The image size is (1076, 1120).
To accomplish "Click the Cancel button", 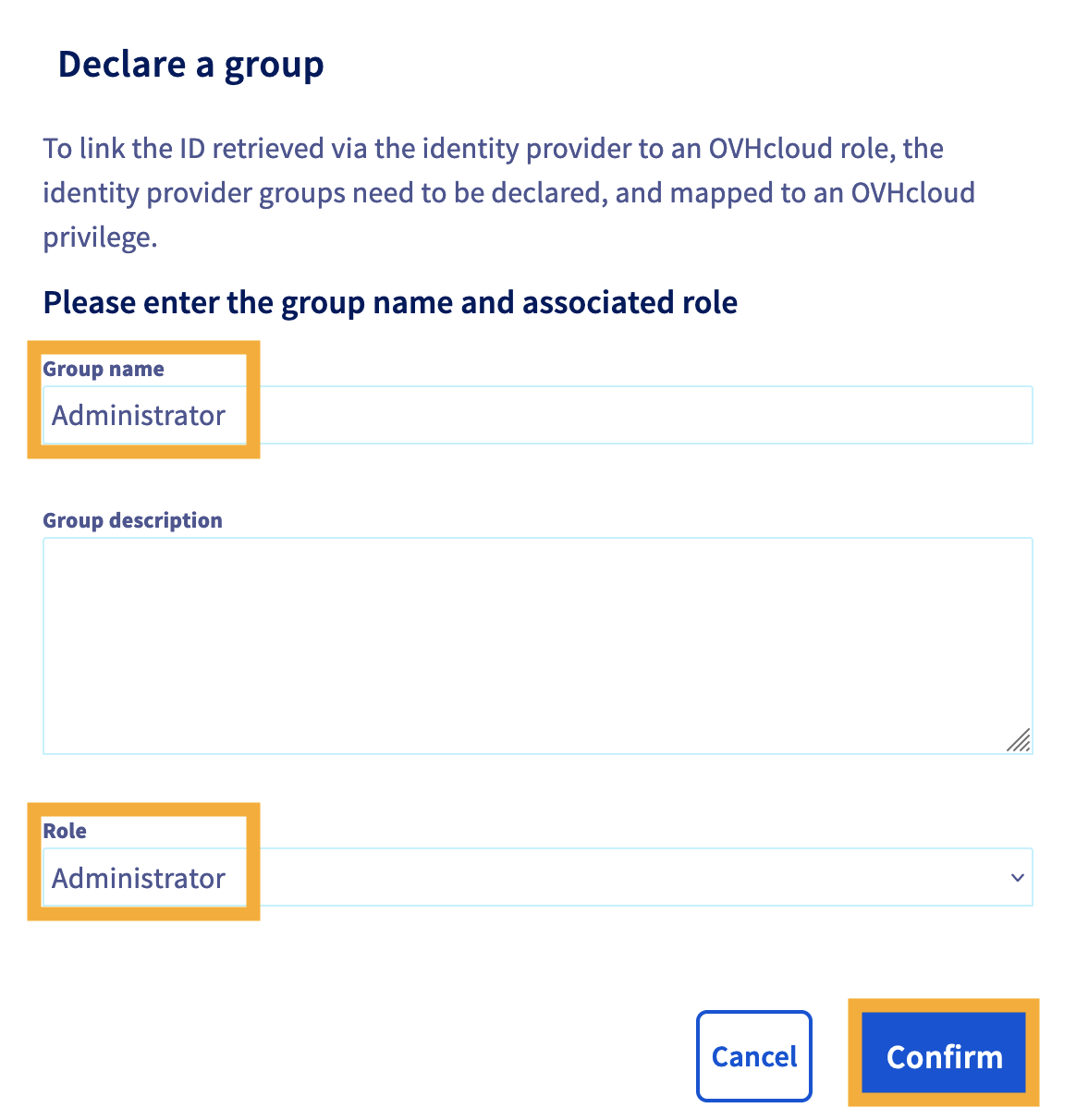I will pyautogui.click(x=754, y=1055).
